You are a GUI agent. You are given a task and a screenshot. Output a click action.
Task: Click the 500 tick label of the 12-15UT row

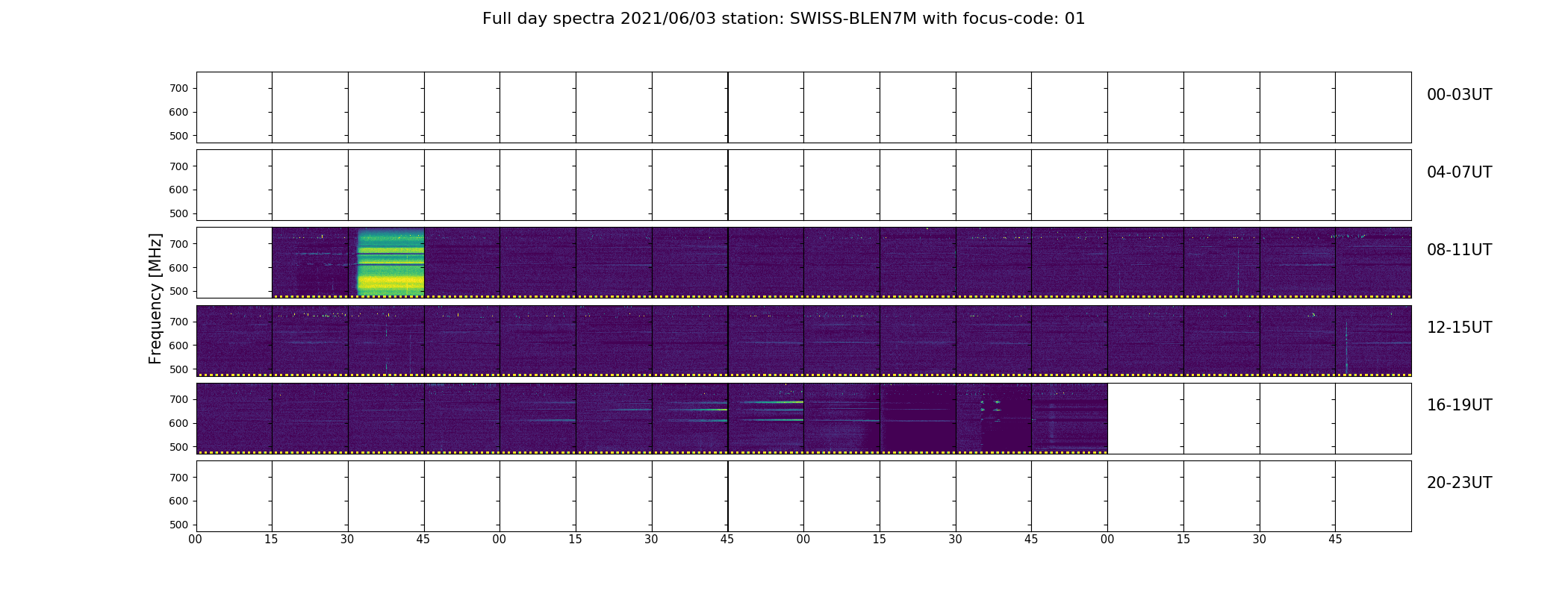click(178, 369)
